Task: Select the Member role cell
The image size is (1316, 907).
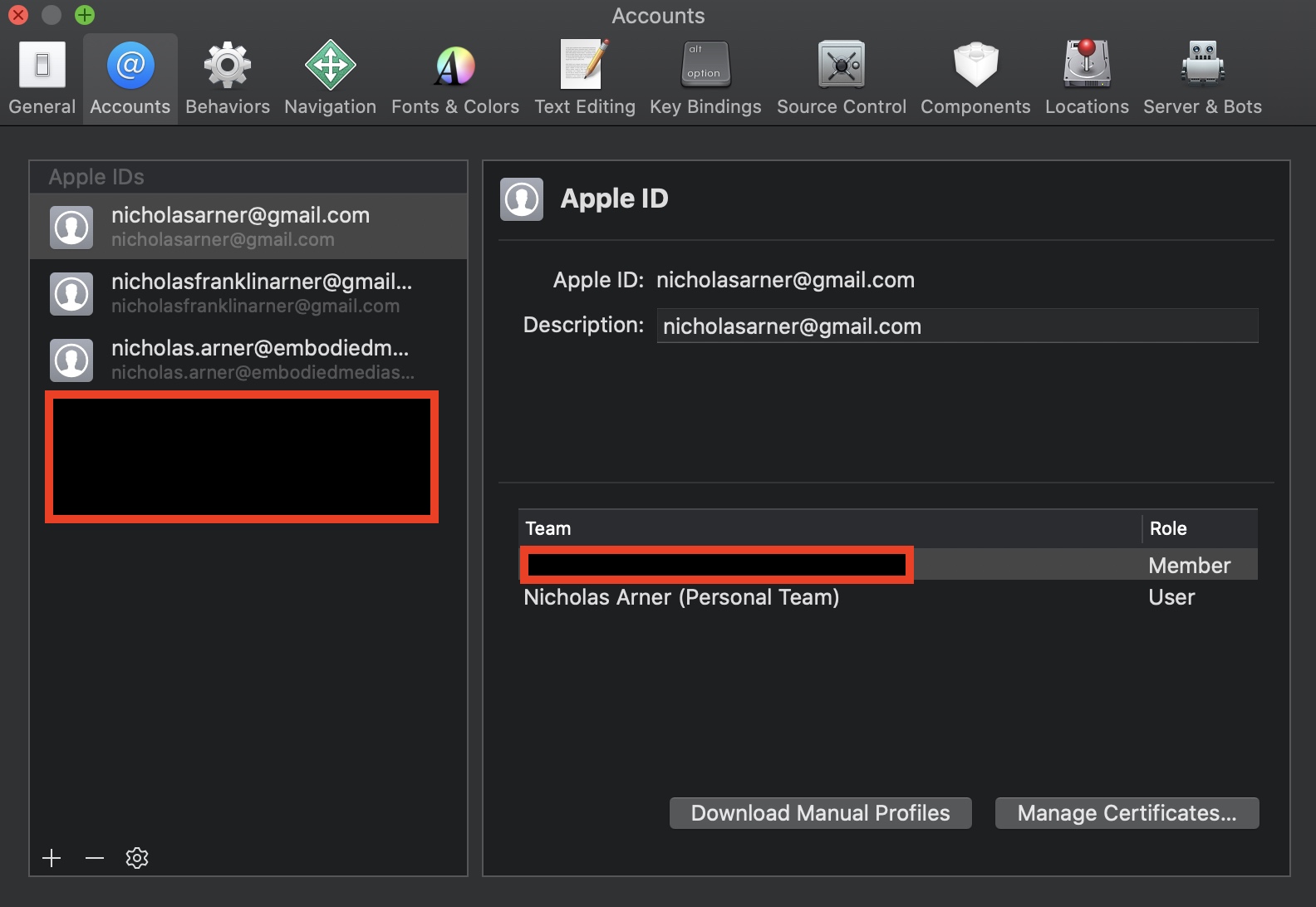Action: click(1190, 566)
